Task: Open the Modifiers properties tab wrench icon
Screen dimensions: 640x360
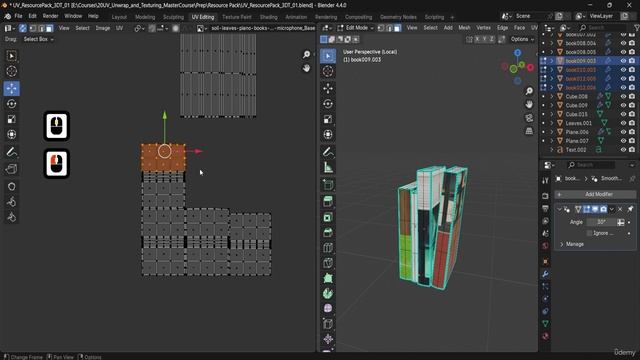Action: click(x=545, y=274)
